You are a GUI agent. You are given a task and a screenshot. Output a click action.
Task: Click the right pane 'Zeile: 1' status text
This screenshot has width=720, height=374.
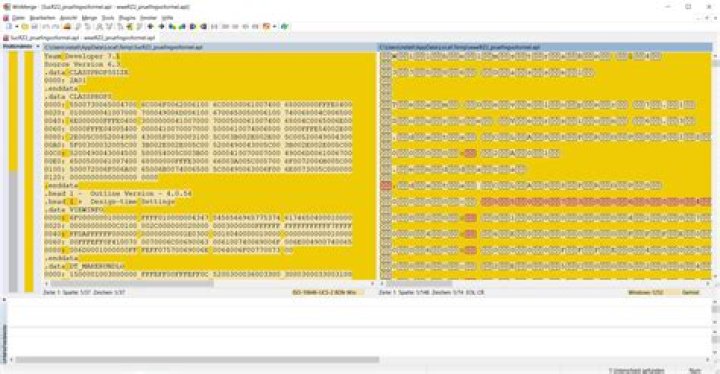432,292
